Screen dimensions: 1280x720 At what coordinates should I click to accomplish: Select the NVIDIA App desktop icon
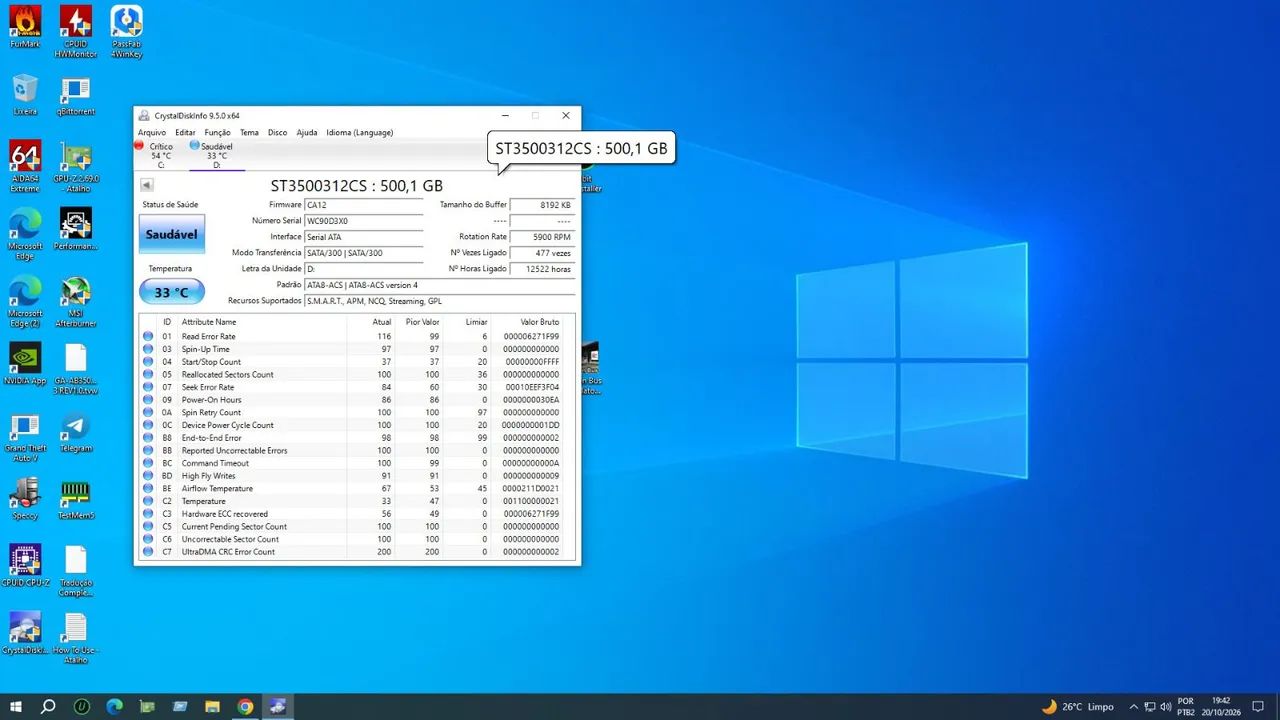coord(25,364)
